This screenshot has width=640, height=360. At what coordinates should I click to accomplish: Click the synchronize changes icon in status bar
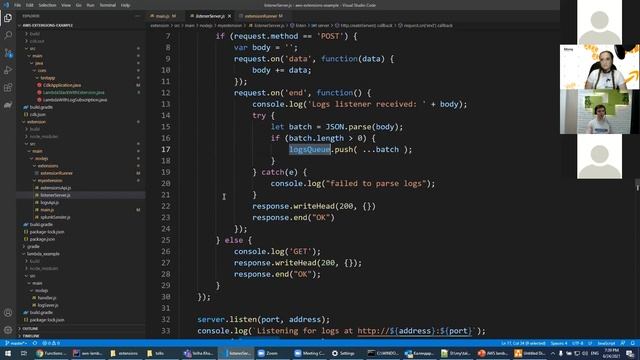(35, 343)
